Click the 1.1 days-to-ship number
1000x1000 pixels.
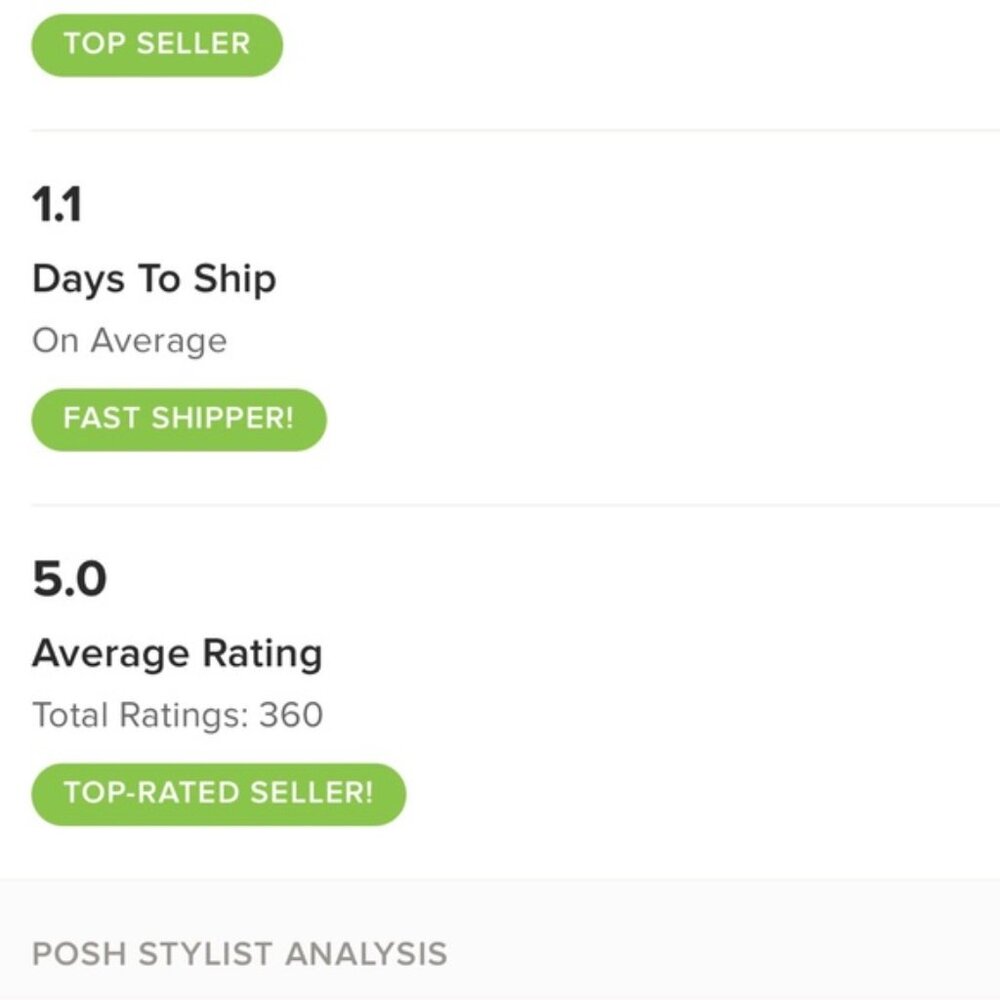click(57, 204)
